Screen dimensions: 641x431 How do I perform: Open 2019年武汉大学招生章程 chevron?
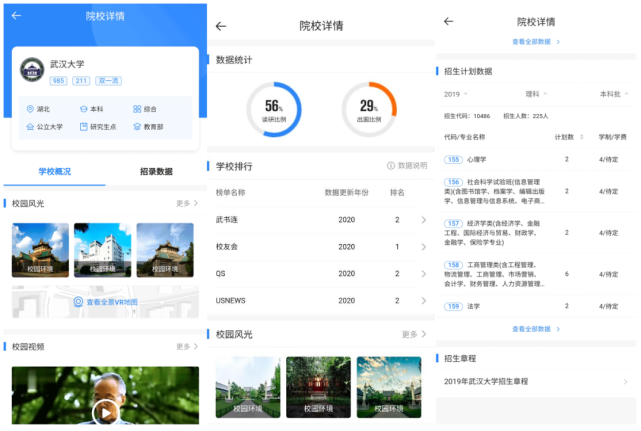tap(625, 382)
